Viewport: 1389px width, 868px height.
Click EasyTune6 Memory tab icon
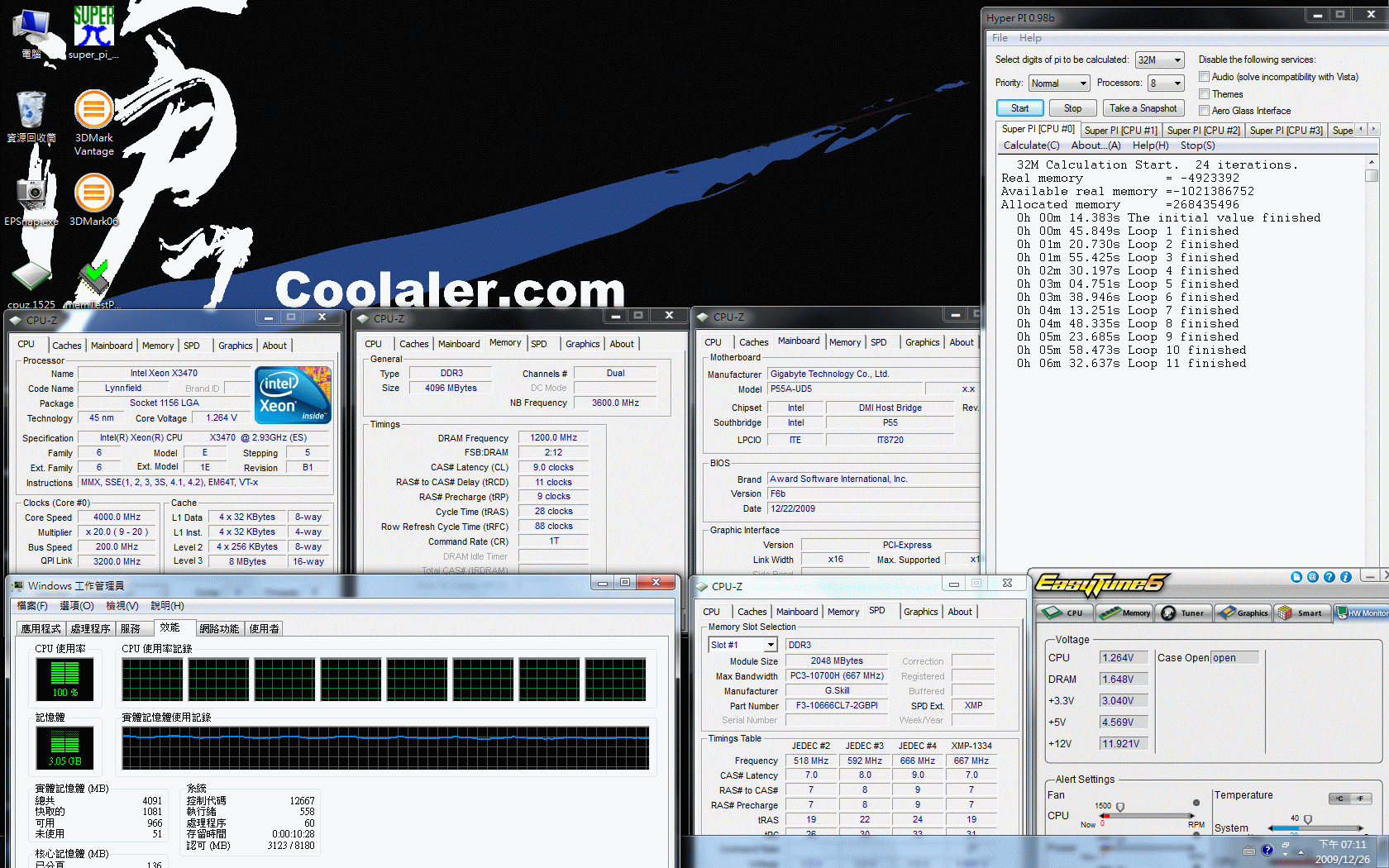coord(1124,613)
